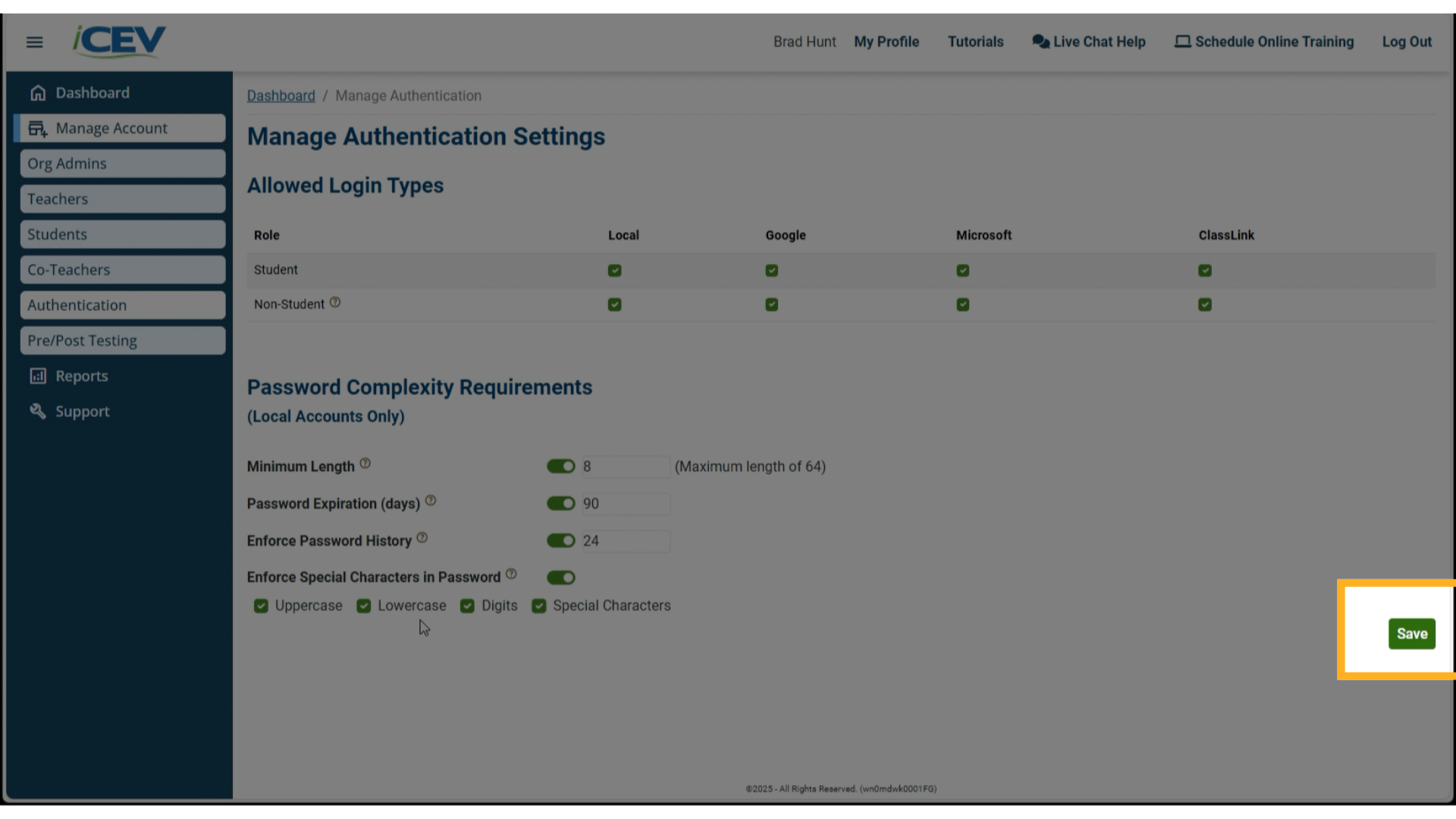
Task: Open the hamburger menu icon
Action: [x=34, y=42]
